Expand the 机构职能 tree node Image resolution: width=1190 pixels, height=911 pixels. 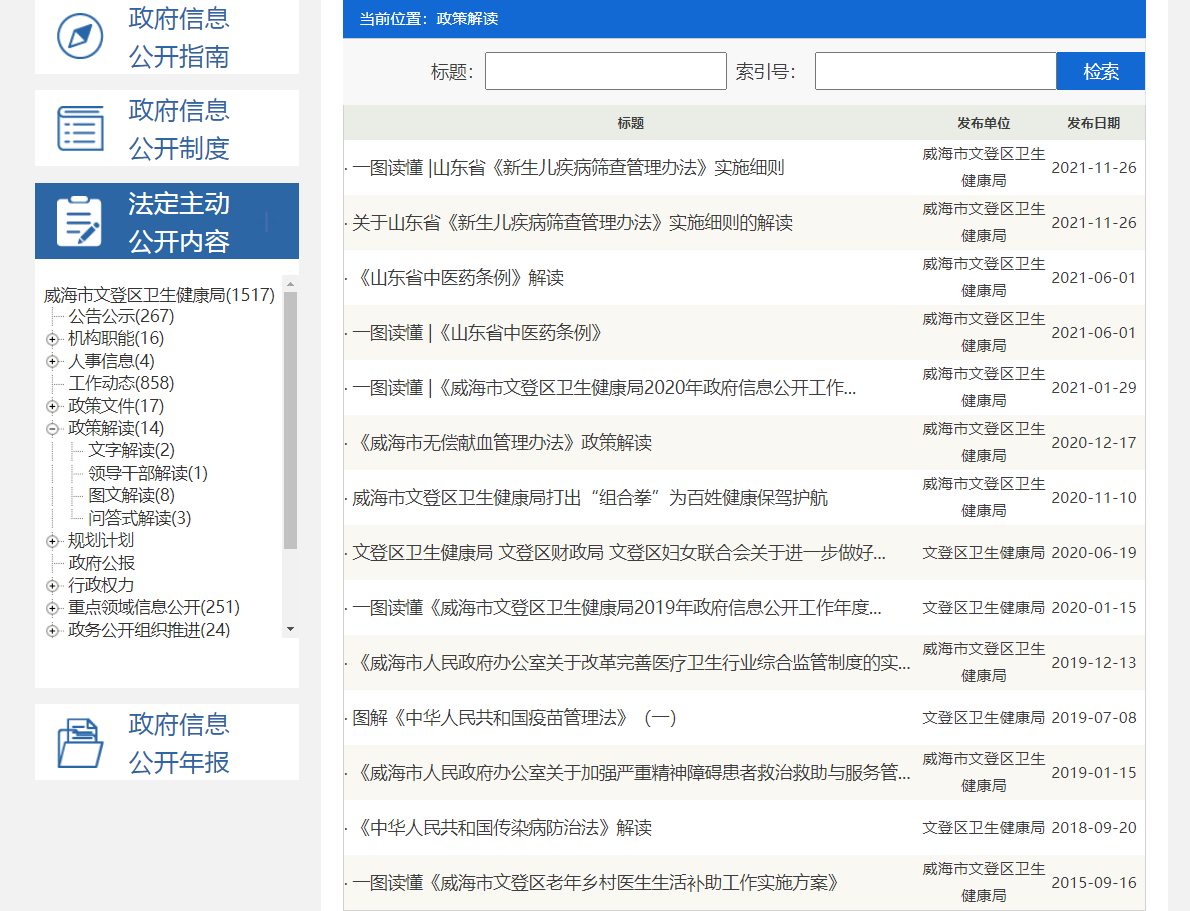52,339
